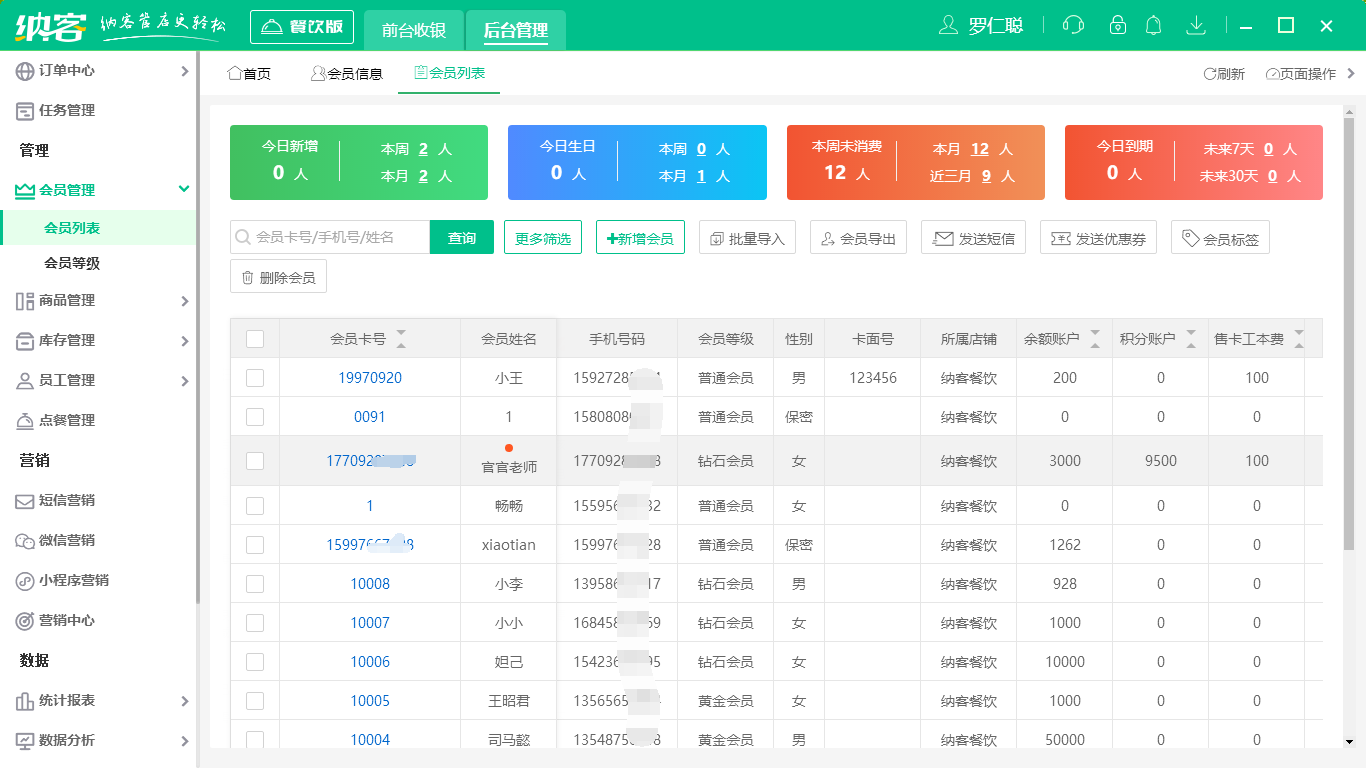Click the download icon in header

[x=1195, y=26]
